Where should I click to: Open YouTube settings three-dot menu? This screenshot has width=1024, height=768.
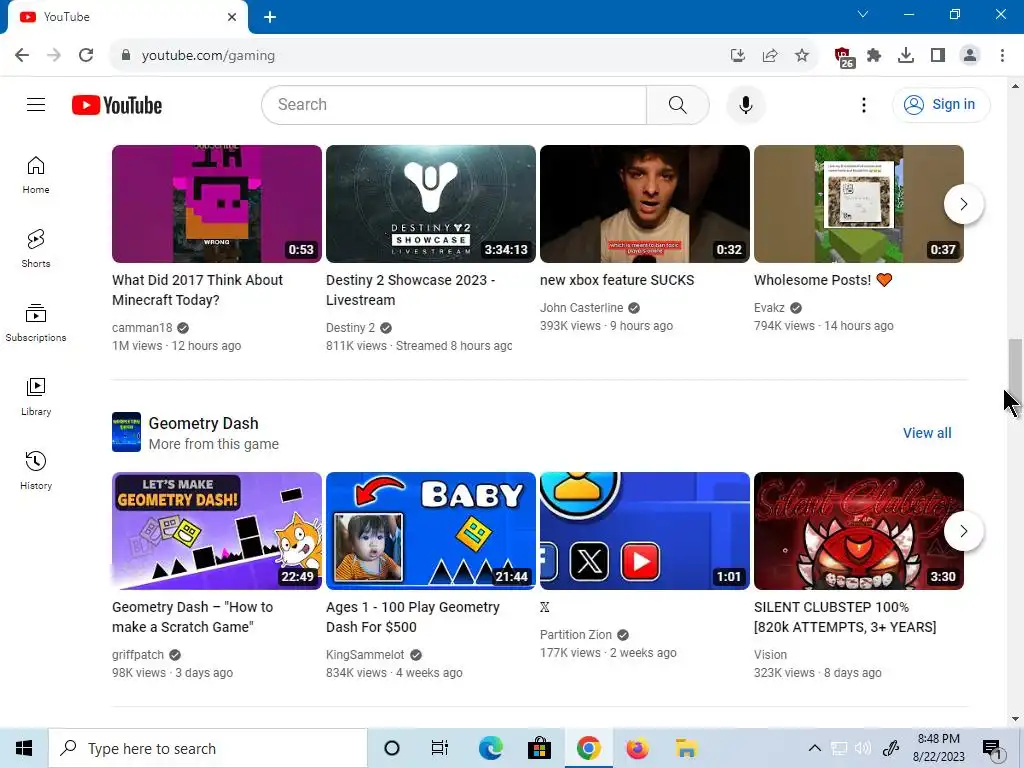pyautogui.click(x=863, y=104)
